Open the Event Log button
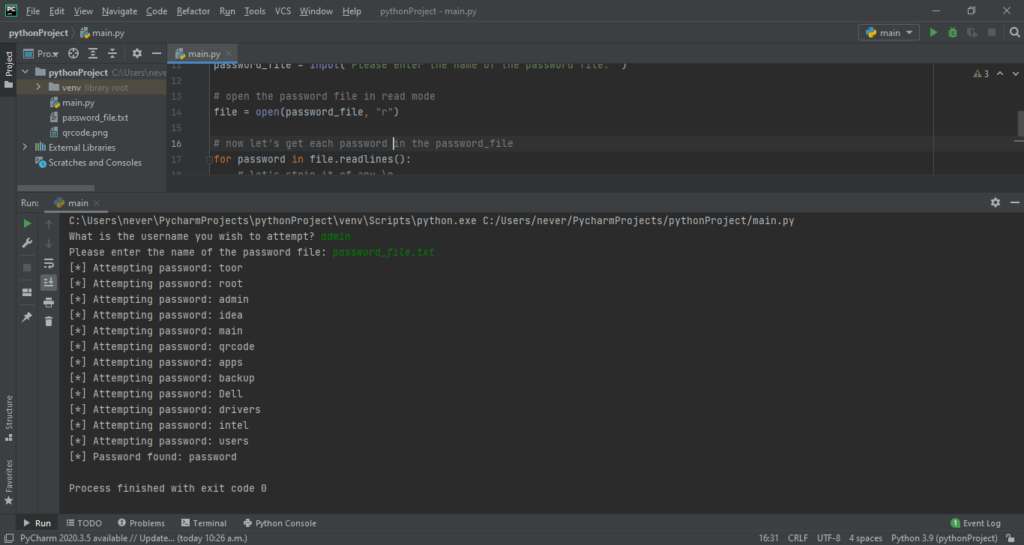1024x545 pixels. [975, 523]
